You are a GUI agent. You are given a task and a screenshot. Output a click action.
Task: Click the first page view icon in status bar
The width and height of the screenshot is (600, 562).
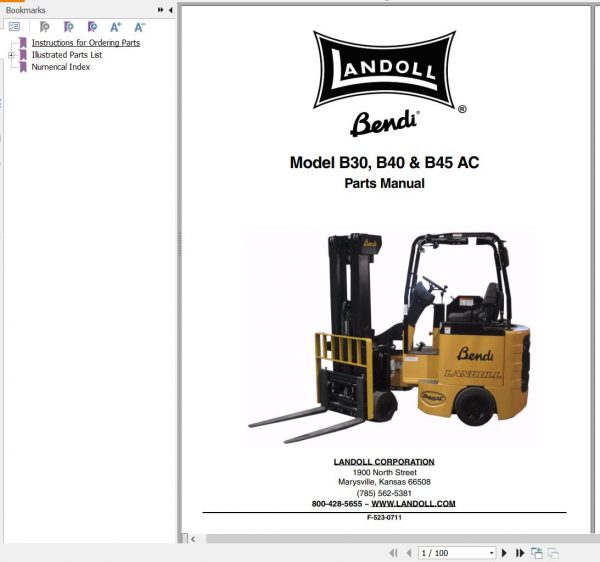[537, 553]
